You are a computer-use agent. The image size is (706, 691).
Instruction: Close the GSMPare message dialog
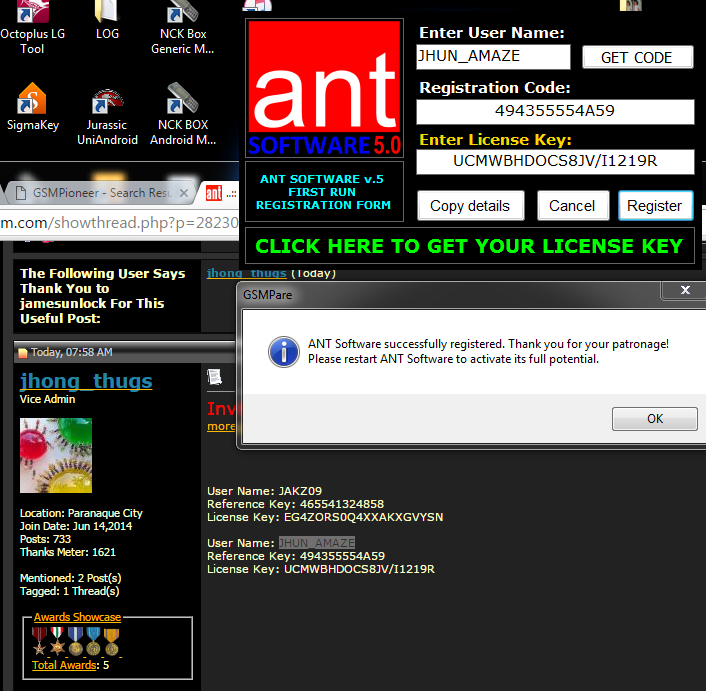coord(685,290)
